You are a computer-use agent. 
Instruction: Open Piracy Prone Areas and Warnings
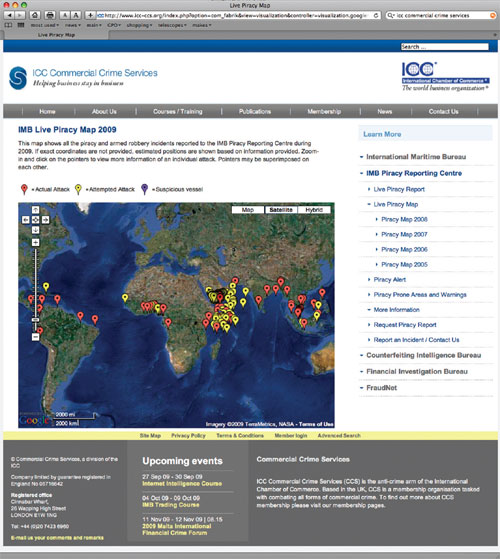tap(420, 295)
